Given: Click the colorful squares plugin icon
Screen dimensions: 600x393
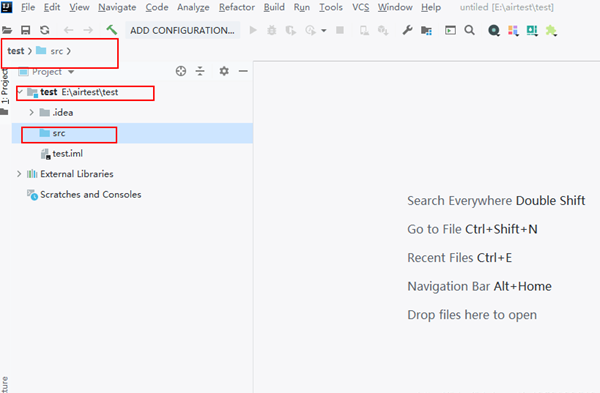Looking at the screenshot, I should (x=513, y=30).
